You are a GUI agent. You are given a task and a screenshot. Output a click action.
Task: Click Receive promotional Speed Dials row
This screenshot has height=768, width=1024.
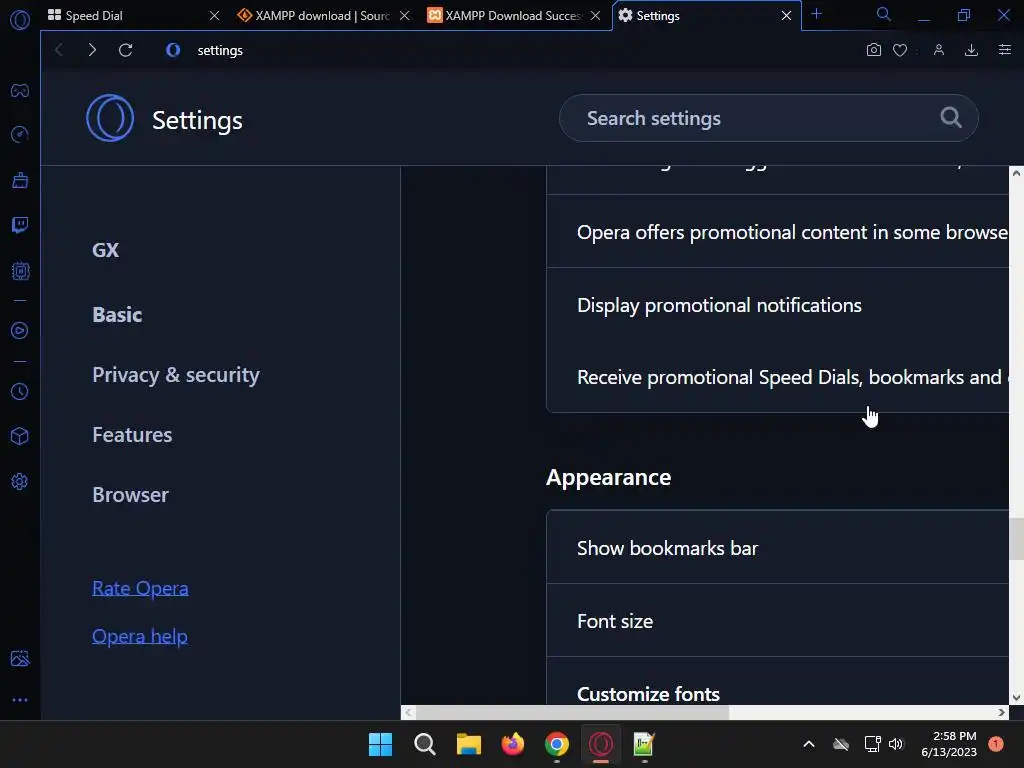(x=777, y=377)
